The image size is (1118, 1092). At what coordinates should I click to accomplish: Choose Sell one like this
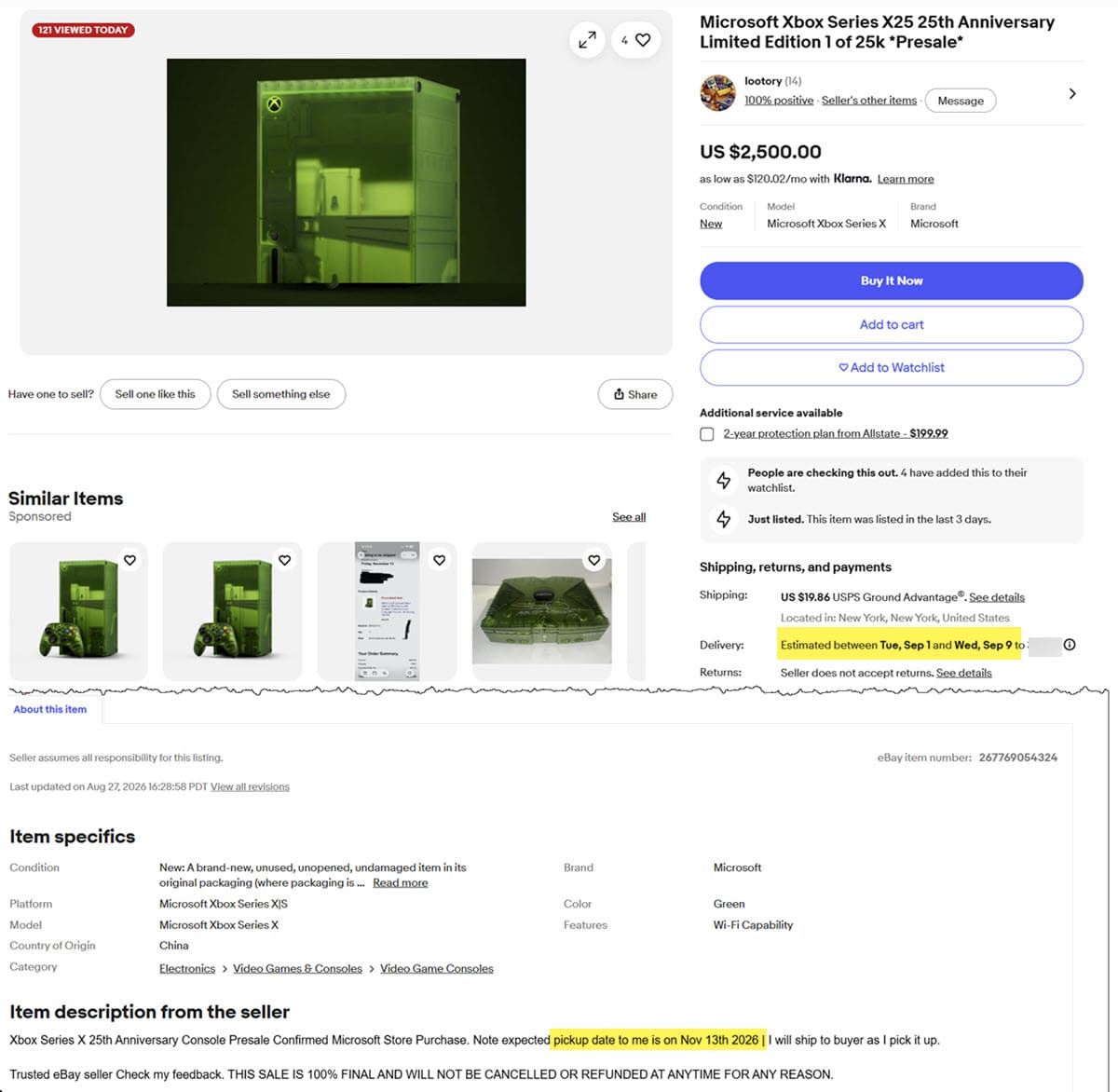[156, 394]
